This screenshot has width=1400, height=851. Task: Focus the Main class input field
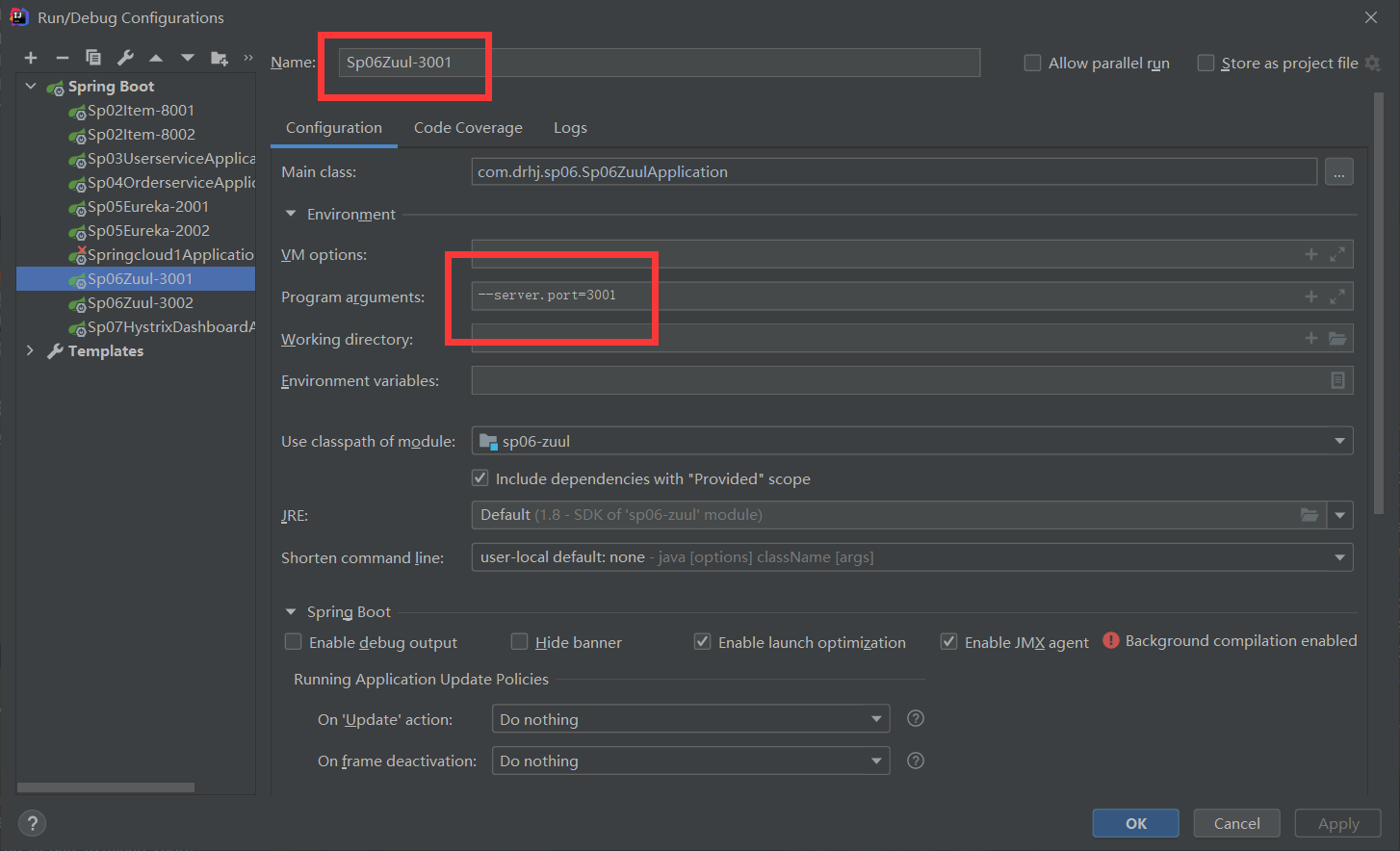894,171
